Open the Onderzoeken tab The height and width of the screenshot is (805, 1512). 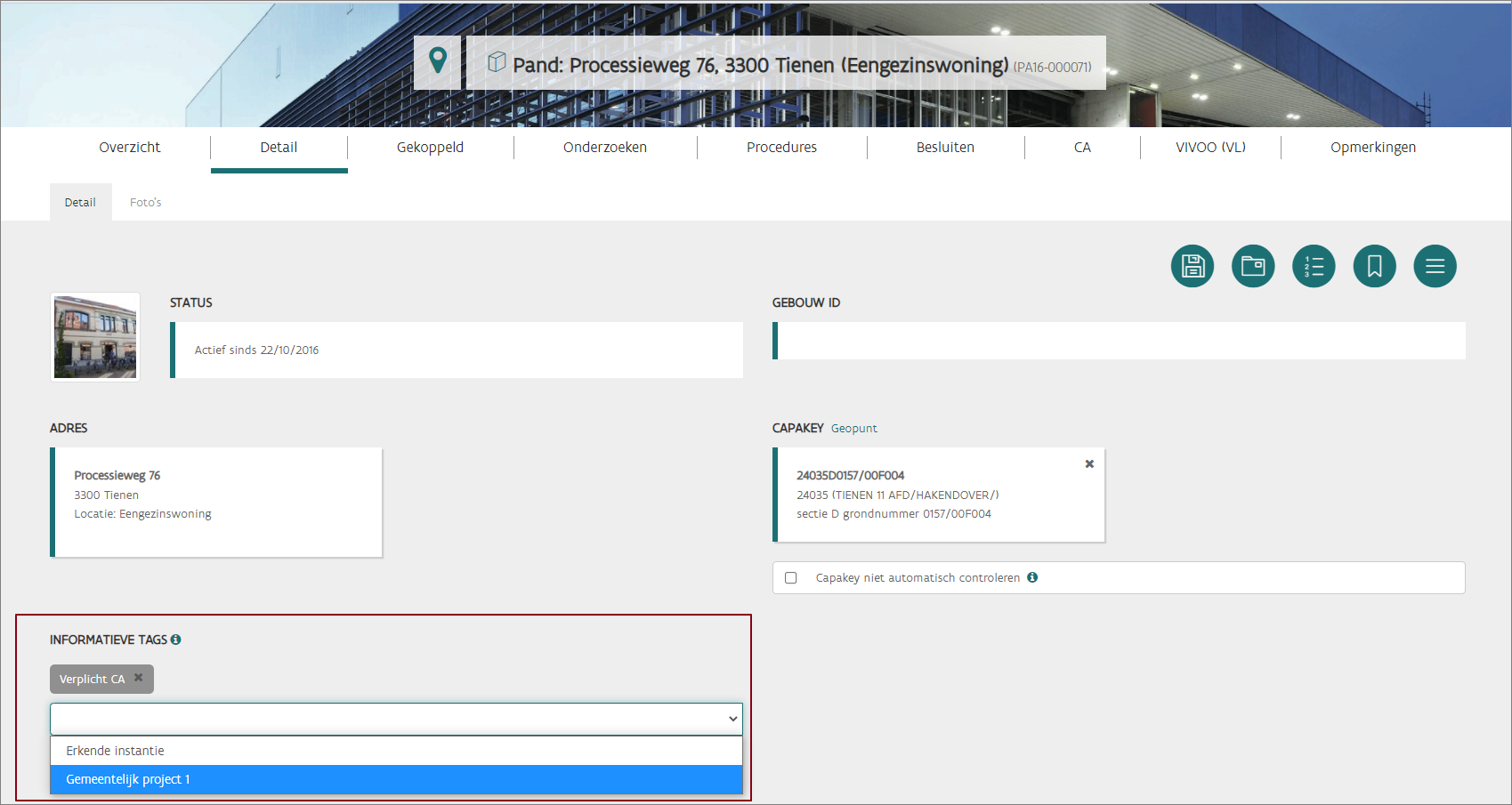click(x=604, y=148)
